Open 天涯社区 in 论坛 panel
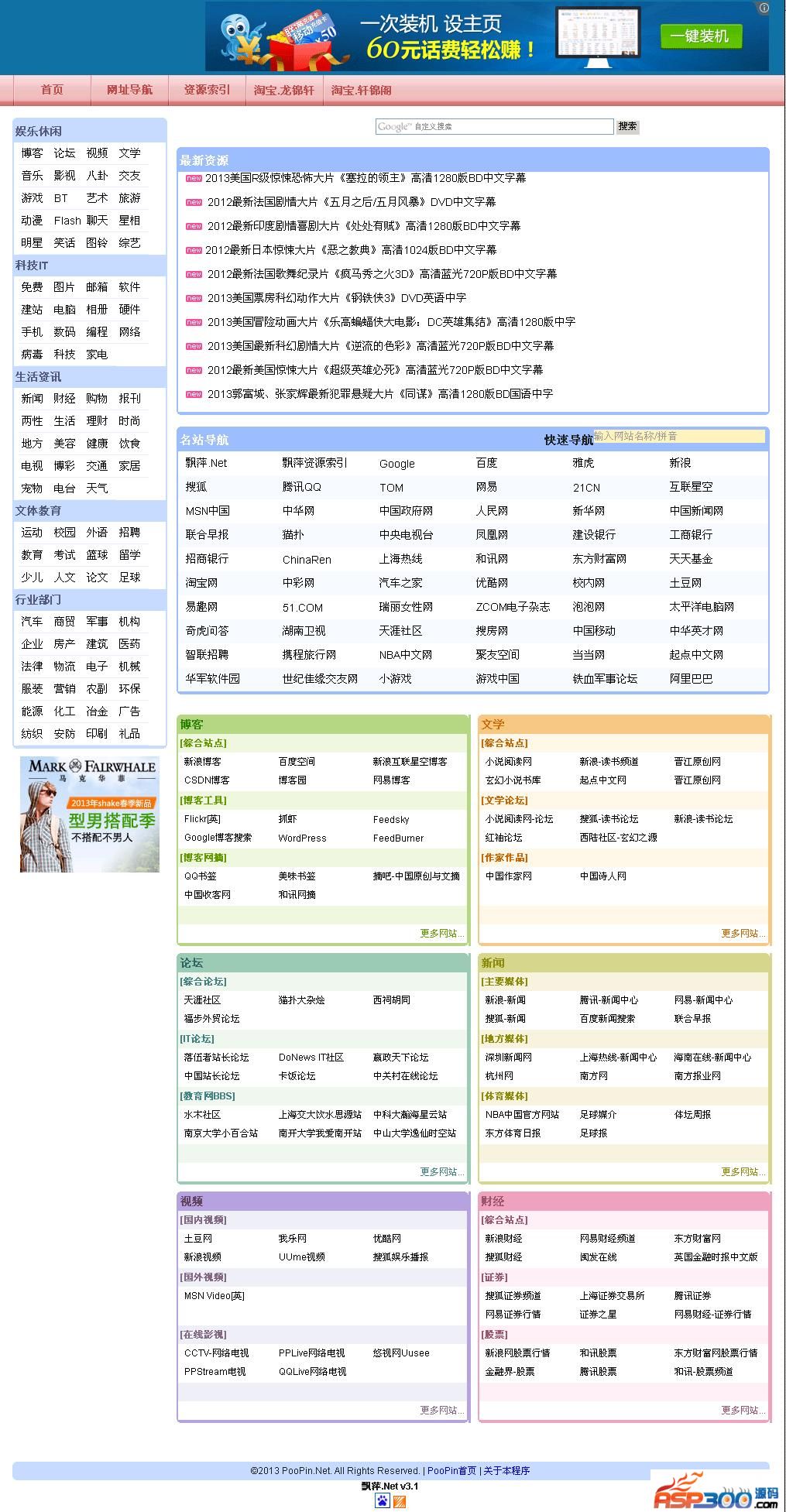786x1512 pixels. pos(202,1000)
